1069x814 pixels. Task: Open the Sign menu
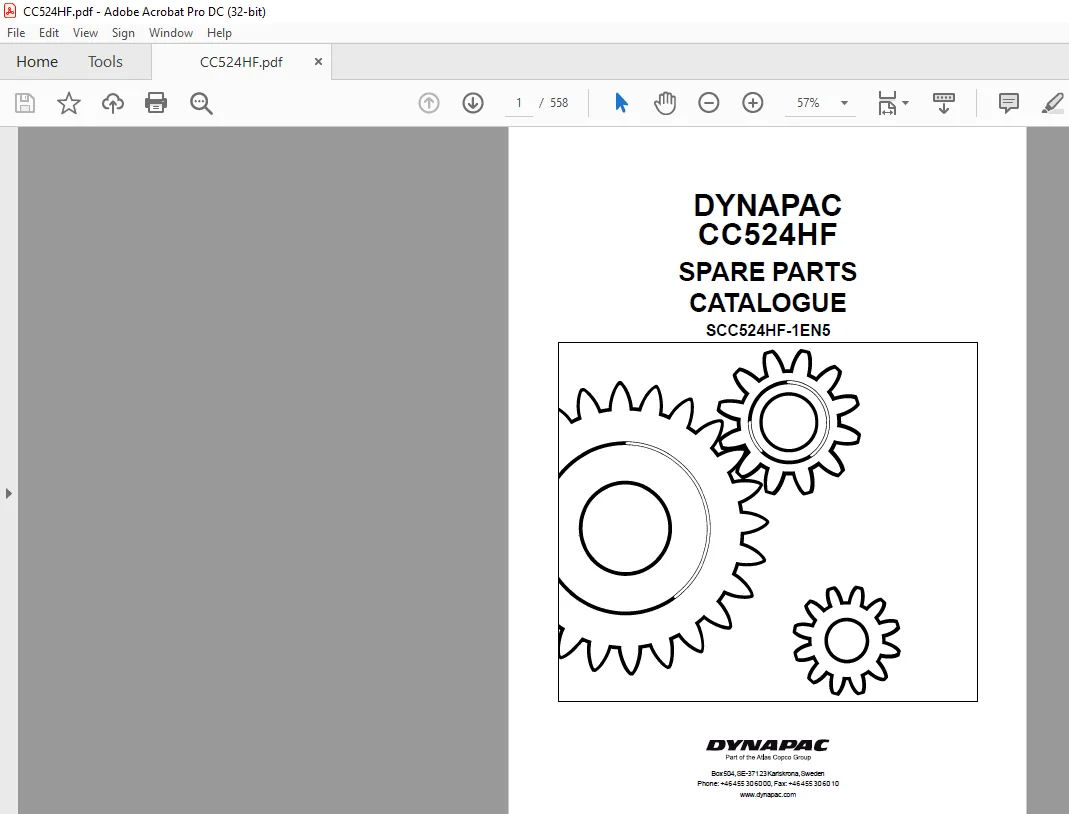click(123, 33)
